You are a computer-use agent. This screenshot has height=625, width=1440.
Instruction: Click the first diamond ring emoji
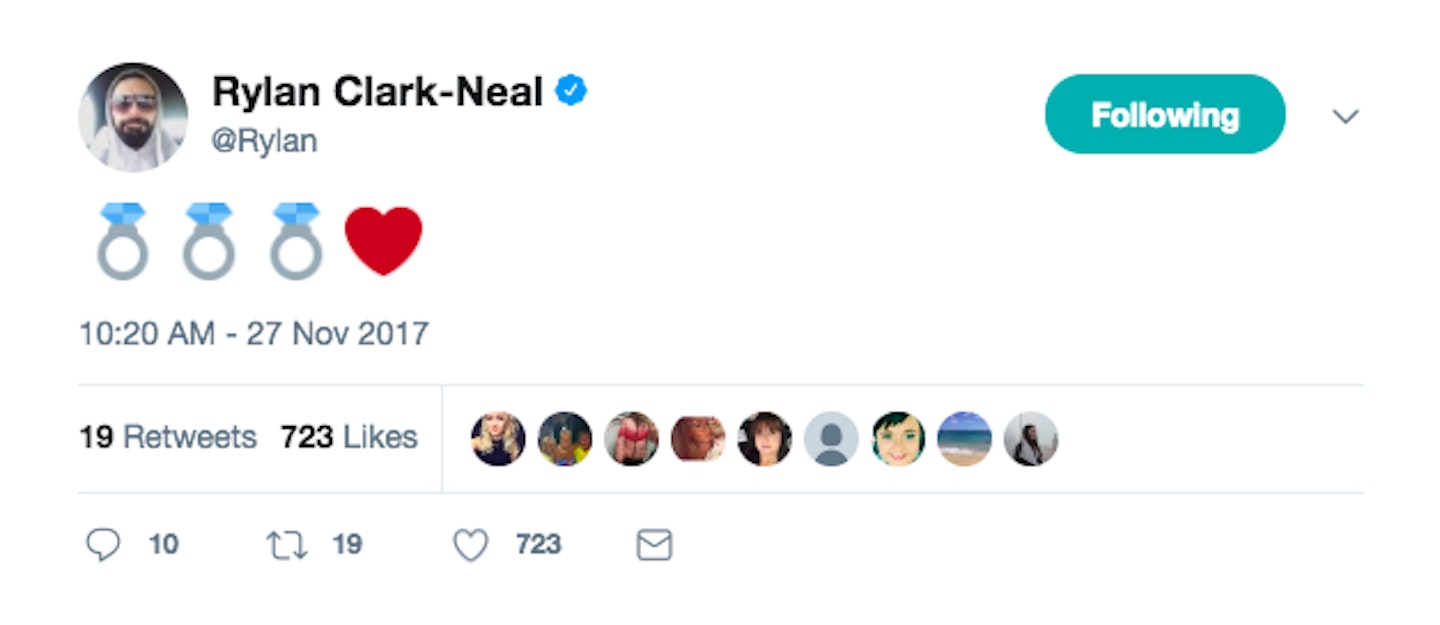point(123,241)
